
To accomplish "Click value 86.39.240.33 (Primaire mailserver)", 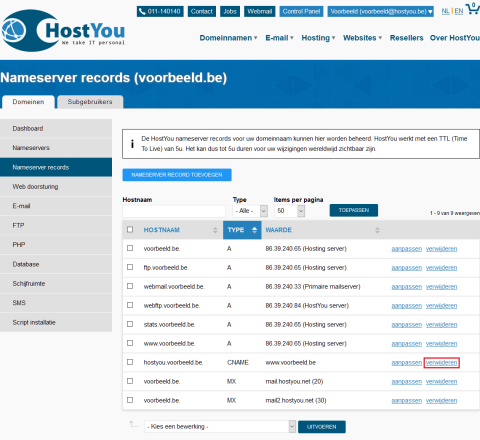I will pos(313,287).
